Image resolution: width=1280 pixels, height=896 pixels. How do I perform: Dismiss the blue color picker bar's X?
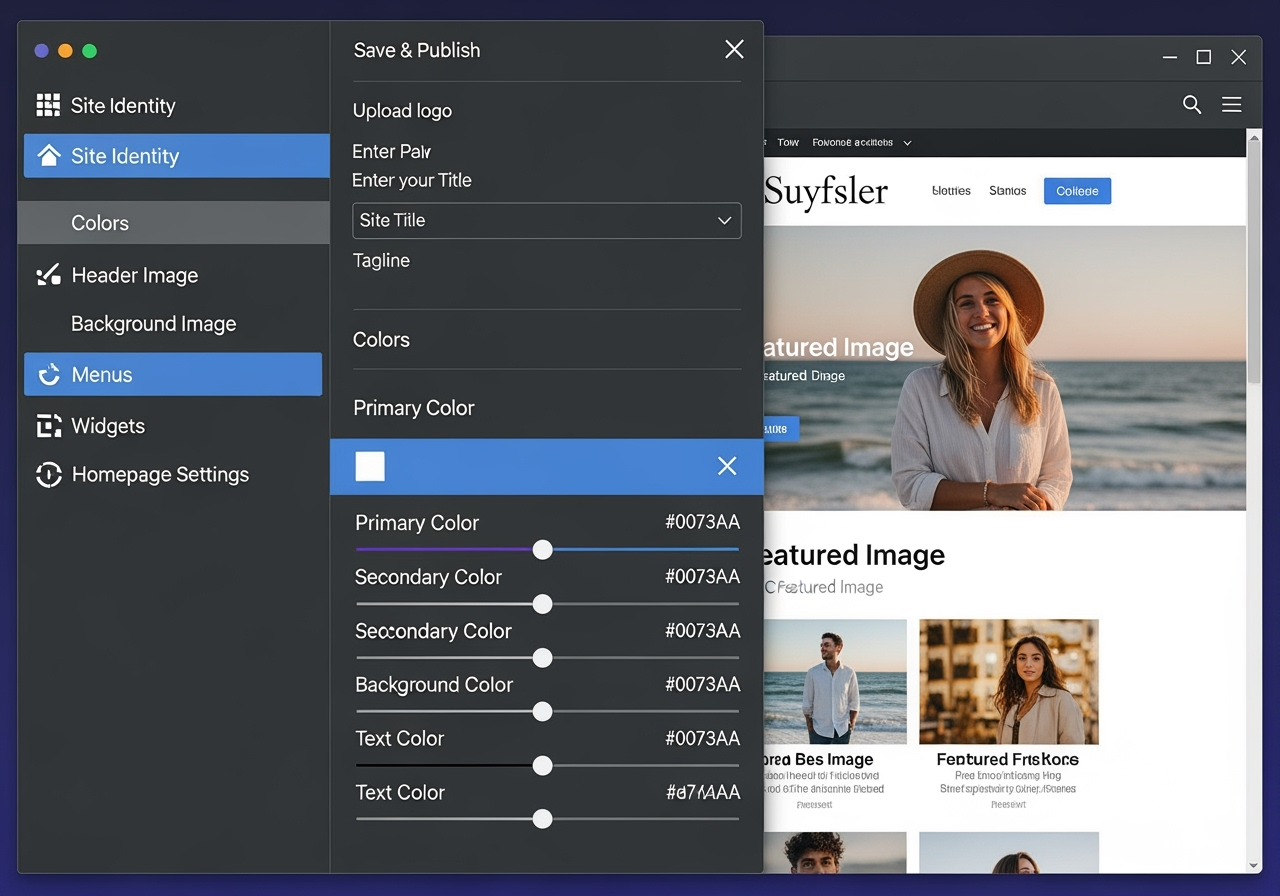click(727, 466)
